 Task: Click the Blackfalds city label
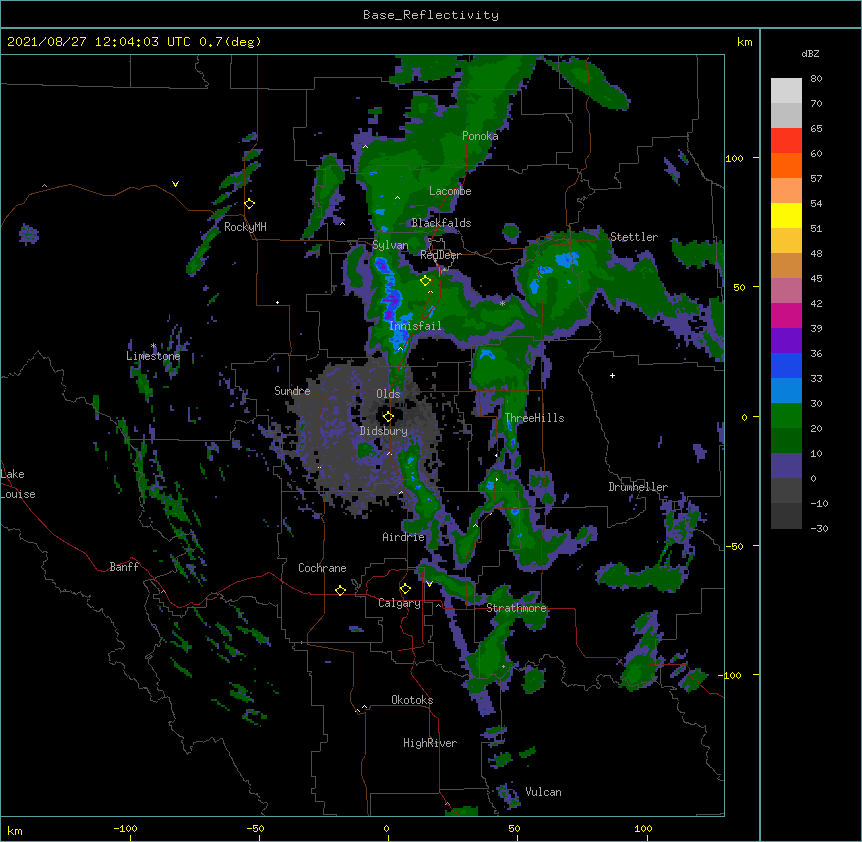(441, 223)
